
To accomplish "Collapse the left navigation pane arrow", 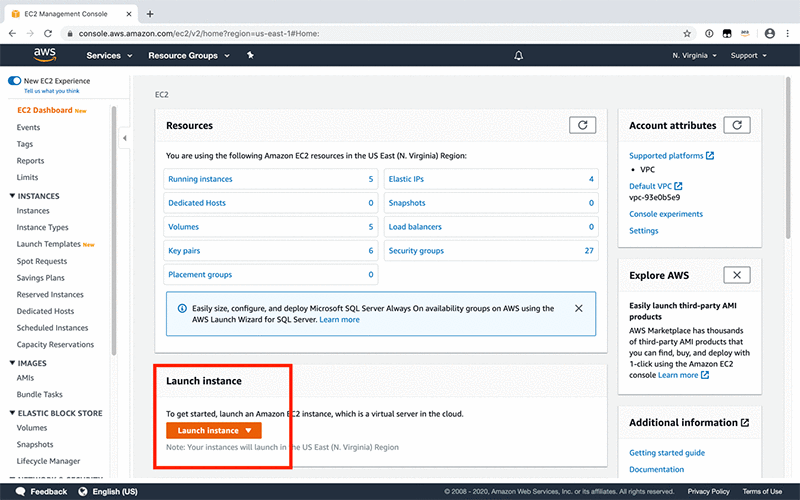I will 124,138.
